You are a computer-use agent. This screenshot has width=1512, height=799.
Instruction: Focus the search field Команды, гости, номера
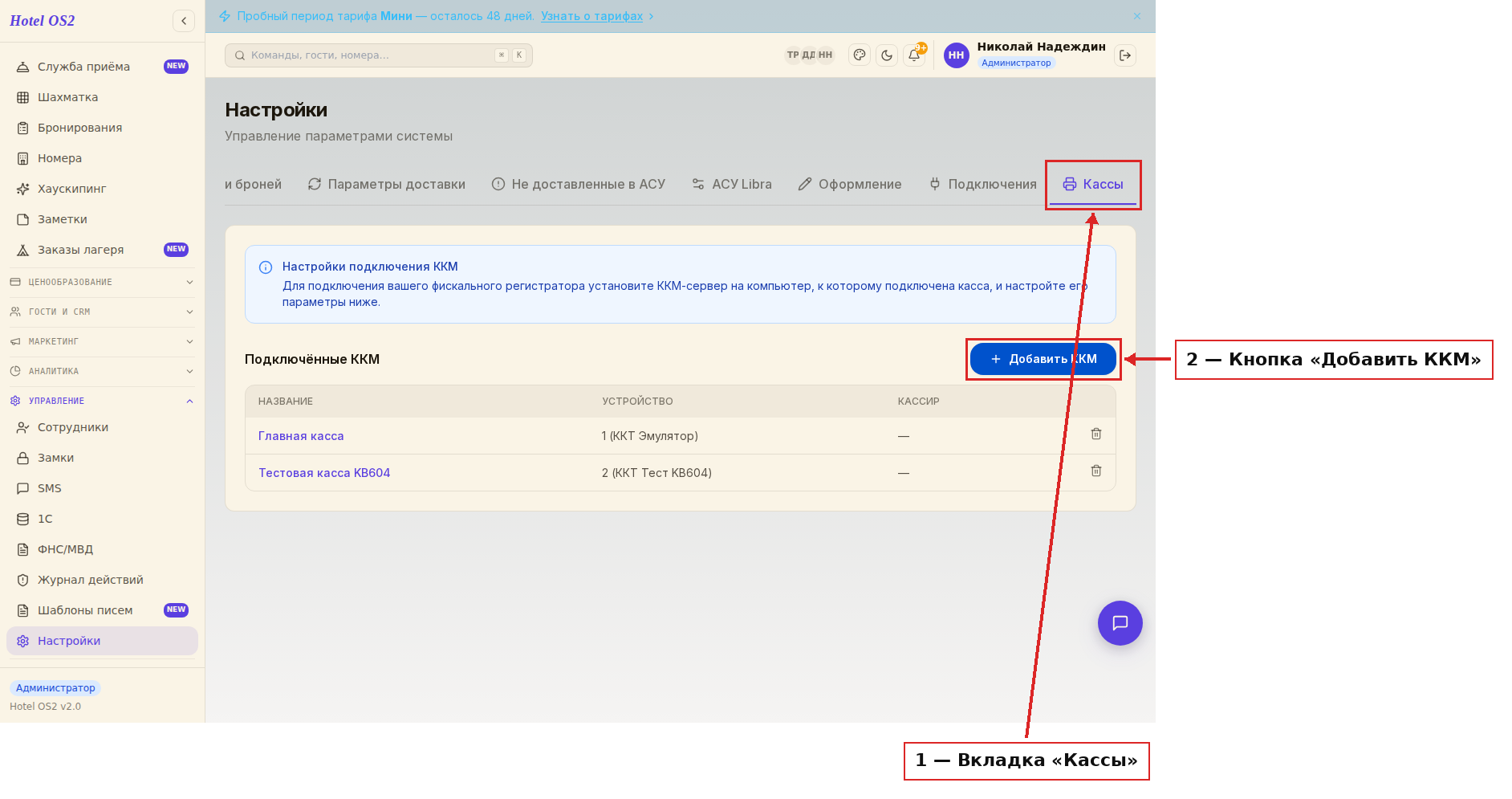(x=379, y=55)
